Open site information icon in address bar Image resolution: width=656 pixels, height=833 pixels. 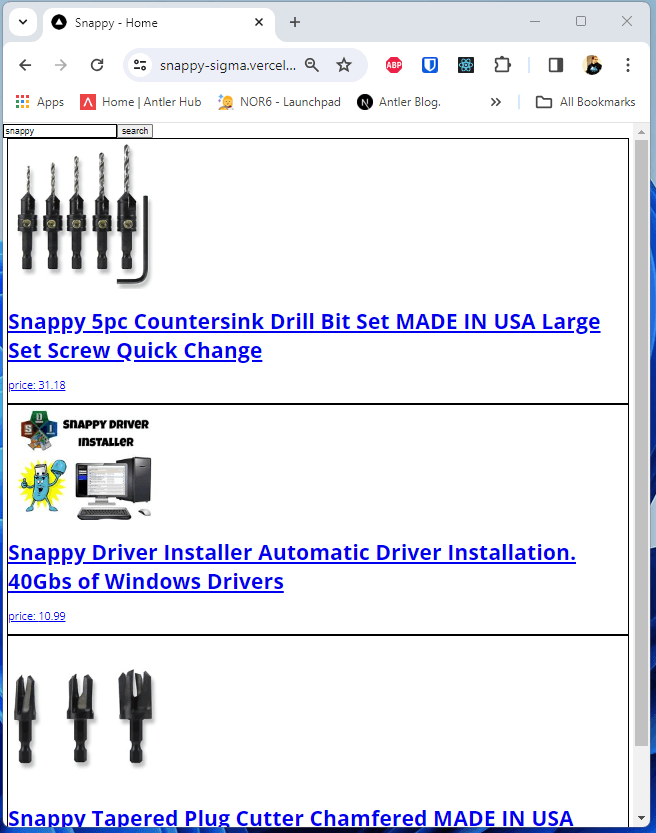pyautogui.click(x=140, y=65)
